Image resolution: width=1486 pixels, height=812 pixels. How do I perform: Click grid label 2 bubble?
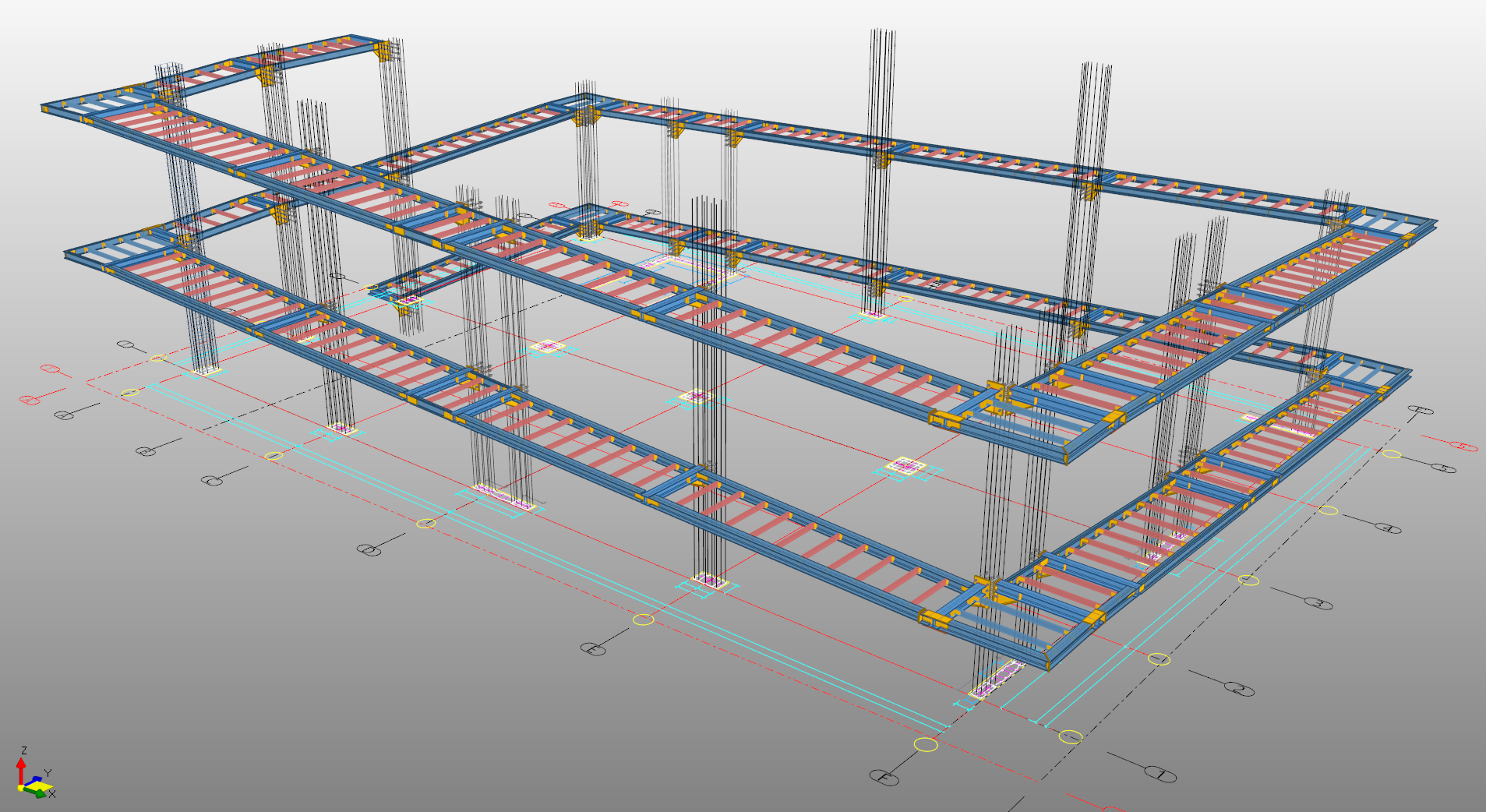pos(1238,689)
